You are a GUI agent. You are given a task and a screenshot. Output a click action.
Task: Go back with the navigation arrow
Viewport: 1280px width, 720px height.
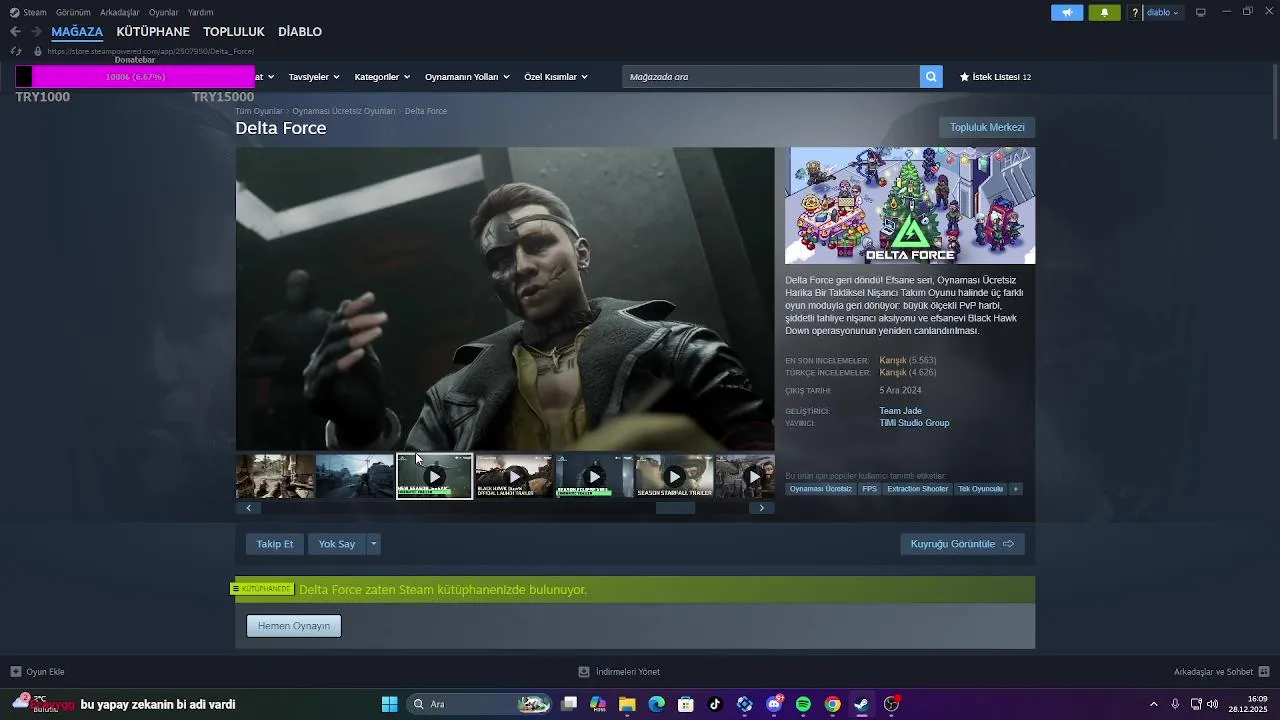pyautogui.click(x=15, y=32)
